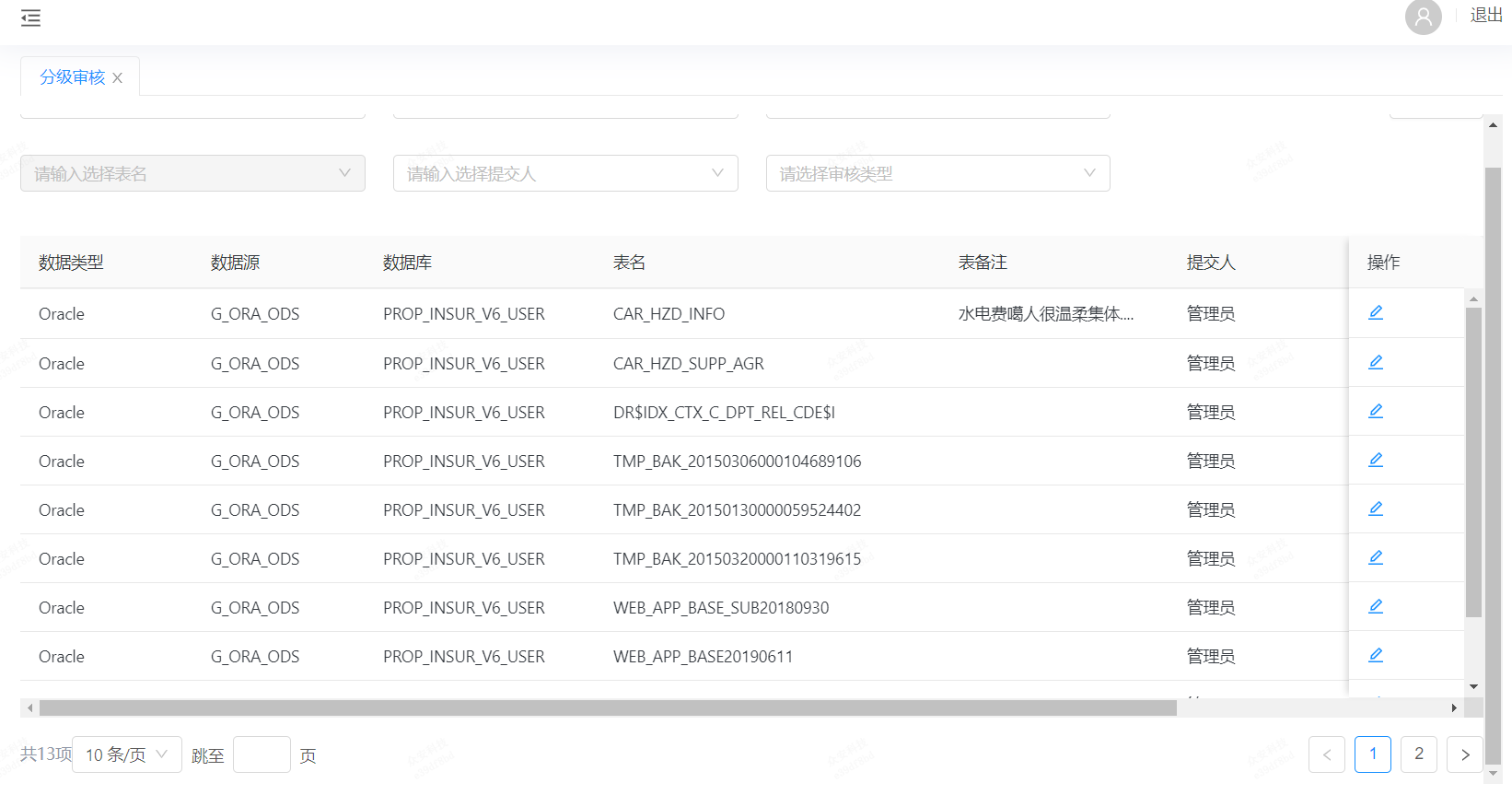The height and width of the screenshot is (795, 1512).
Task: Close the 分级审核 tab
Action: coord(118,78)
